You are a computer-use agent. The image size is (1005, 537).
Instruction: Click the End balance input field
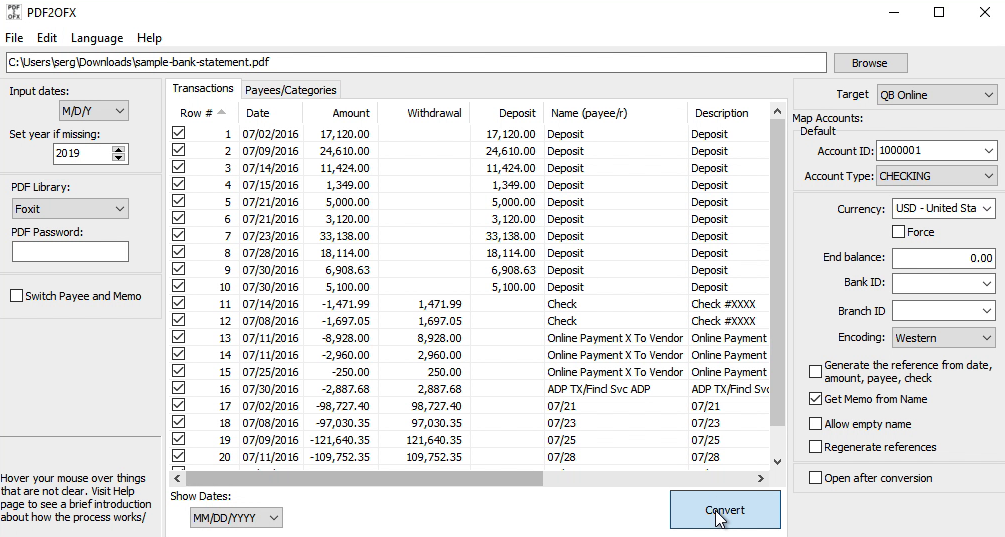click(943, 258)
